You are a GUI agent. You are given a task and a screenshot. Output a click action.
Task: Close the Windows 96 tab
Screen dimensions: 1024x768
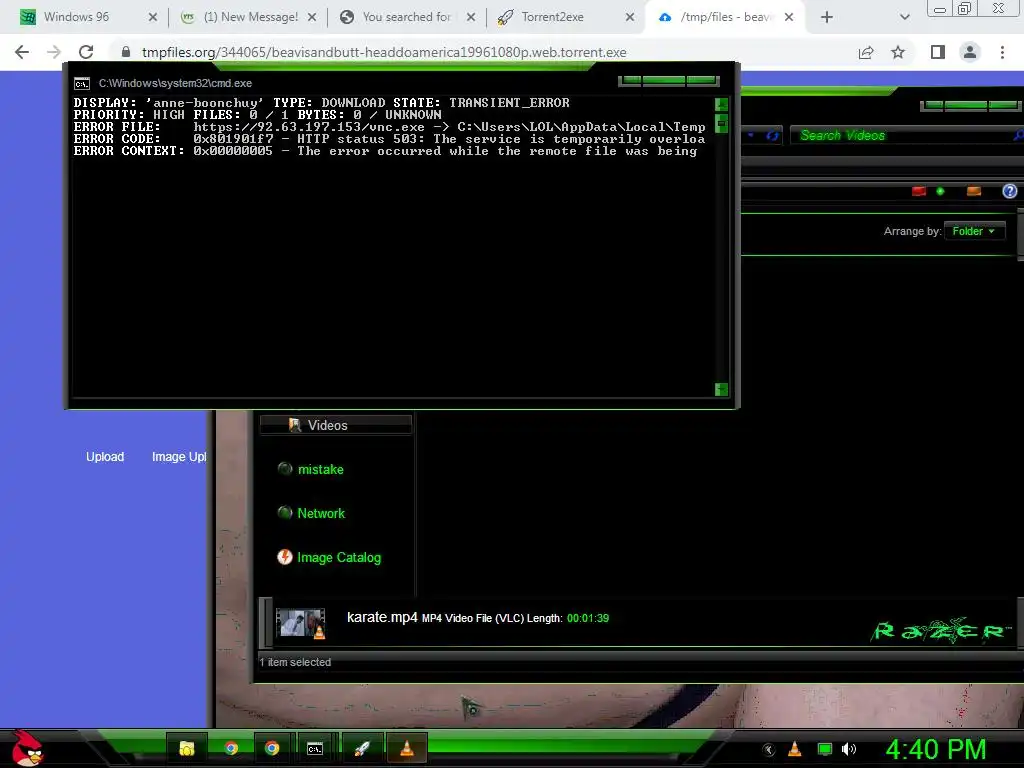coord(153,17)
